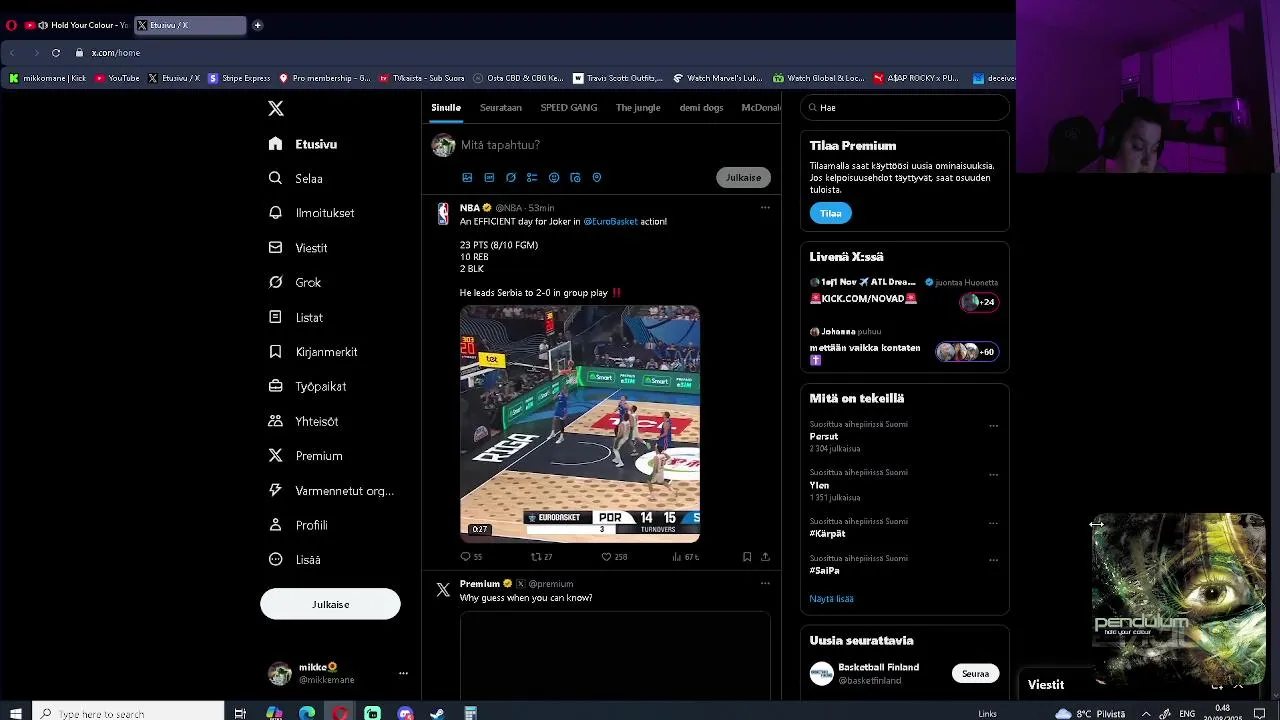Play the NBA basketball video

580,424
